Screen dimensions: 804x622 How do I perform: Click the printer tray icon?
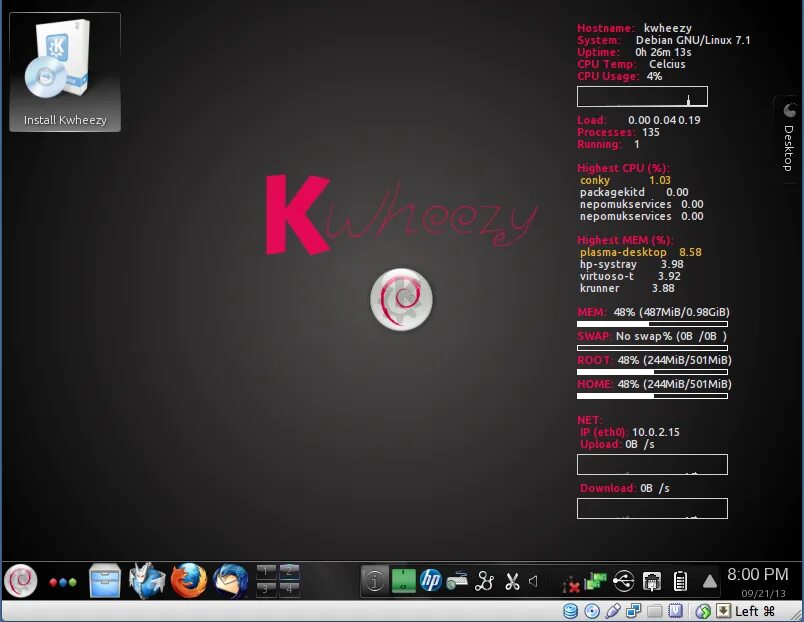[652, 581]
